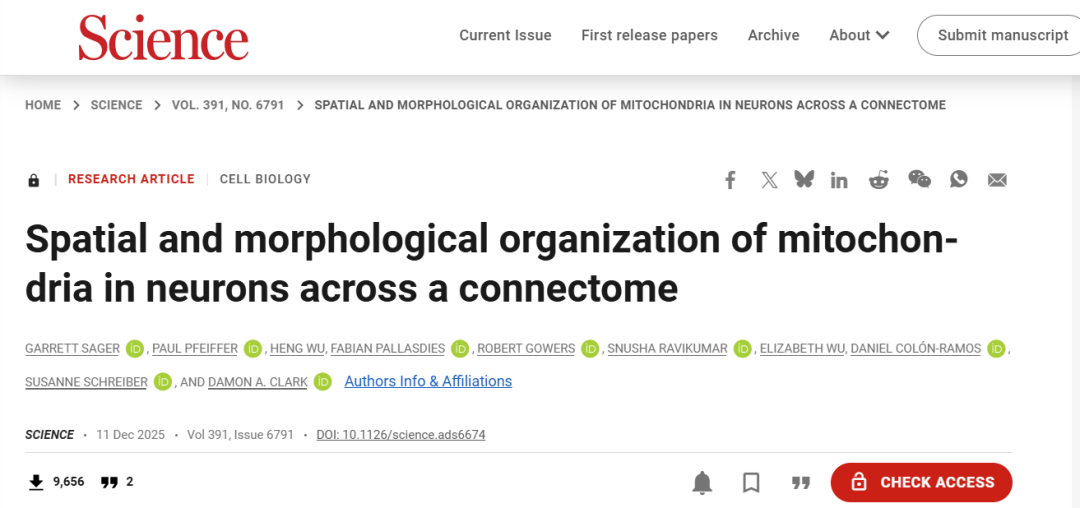This screenshot has width=1080, height=508.
Task: Expand the About dropdown menu
Action: [x=859, y=35]
